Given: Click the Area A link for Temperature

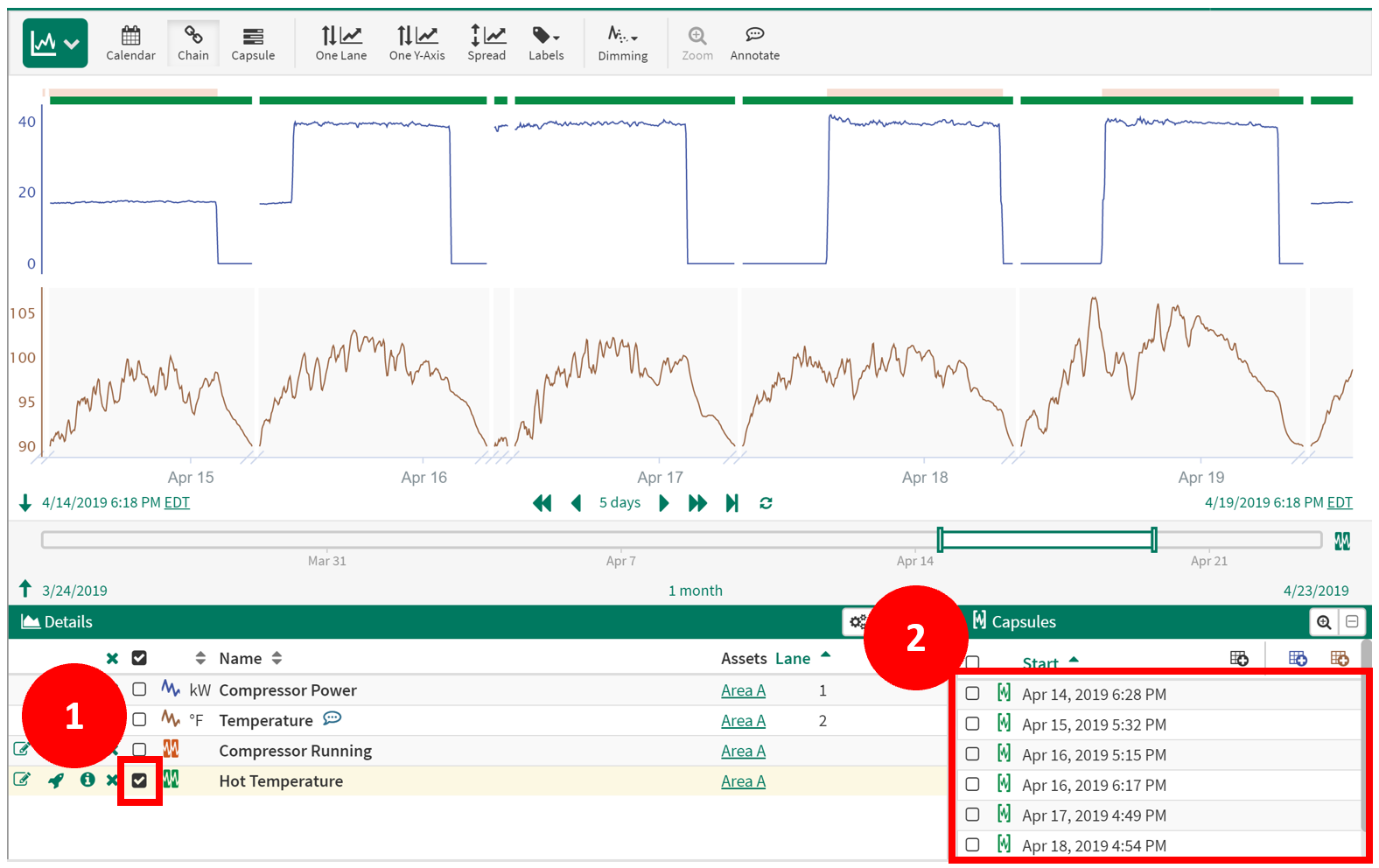Looking at the screenshot, I should click(x=743, y=721).
